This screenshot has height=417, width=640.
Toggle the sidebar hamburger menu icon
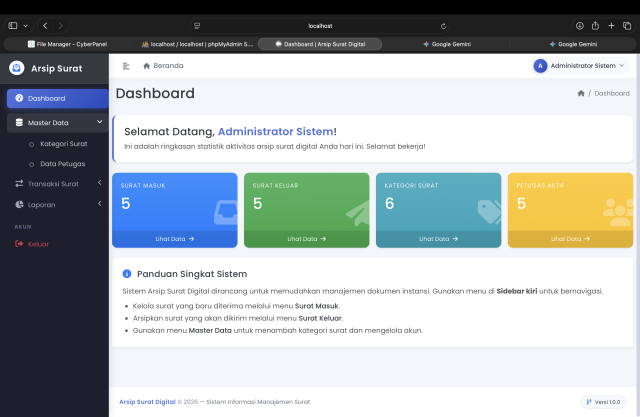coord(126,66)
